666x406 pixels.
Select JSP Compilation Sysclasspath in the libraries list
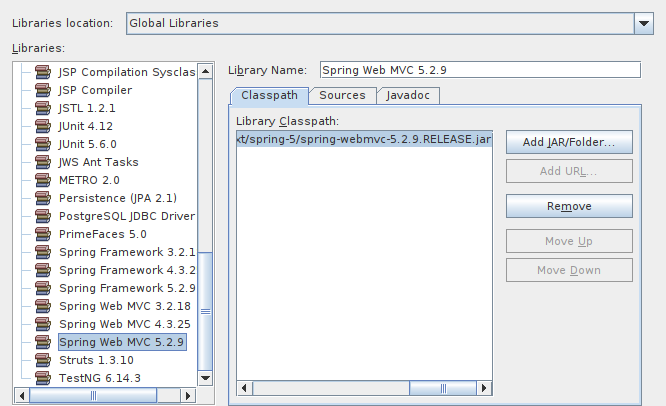pyautogui.click(x=127, y=72)
